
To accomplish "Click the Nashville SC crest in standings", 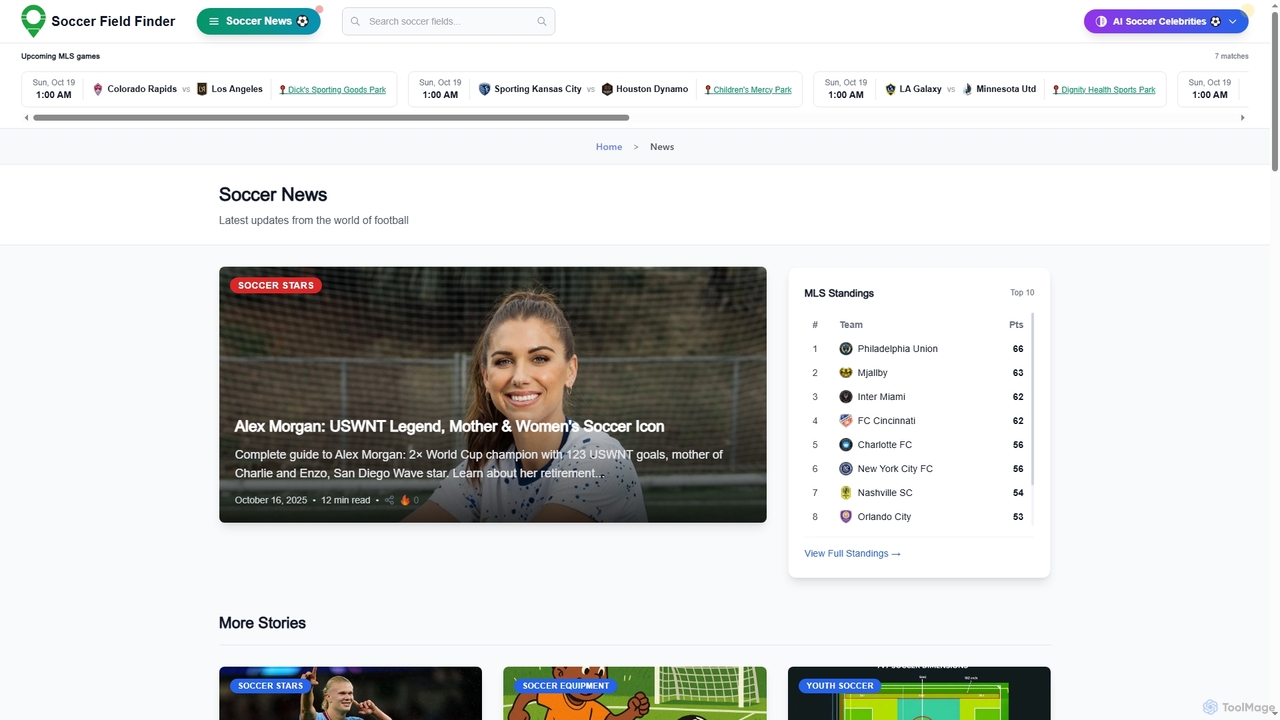I will 846,493.
